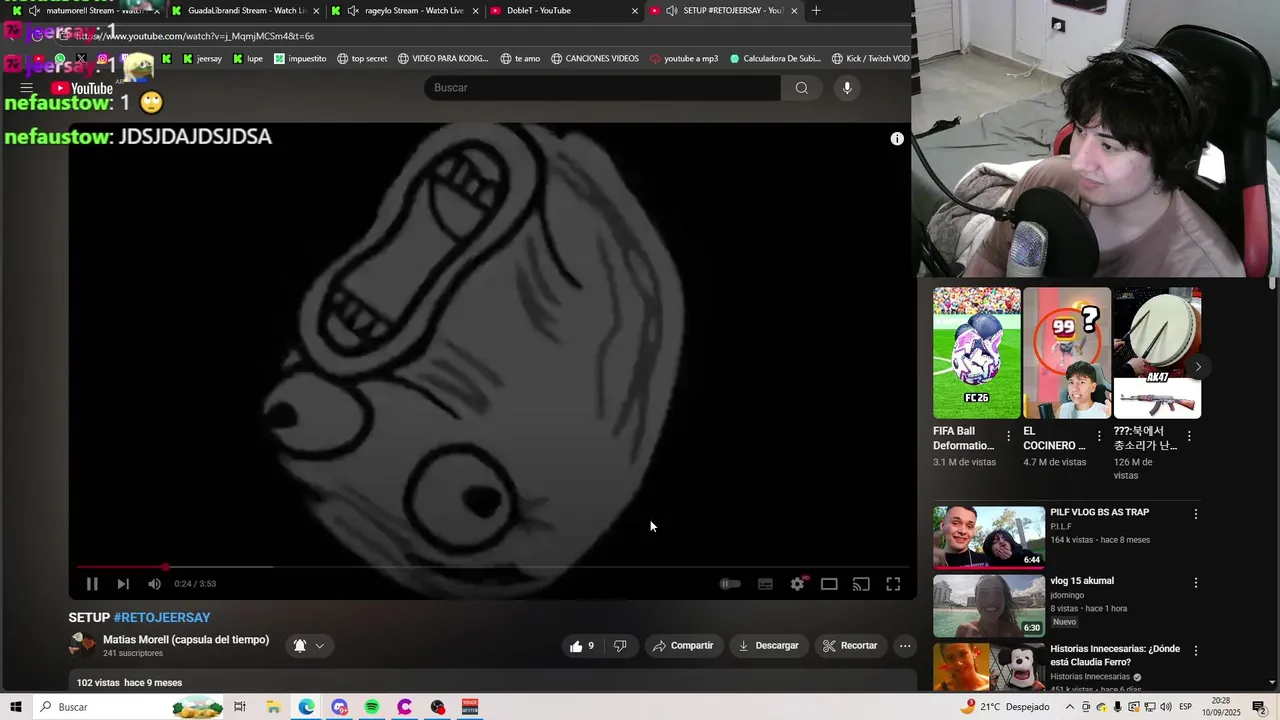Click the Recortar clip button
This screenshot has height=720, width=1280.
[x=850, y=646]
